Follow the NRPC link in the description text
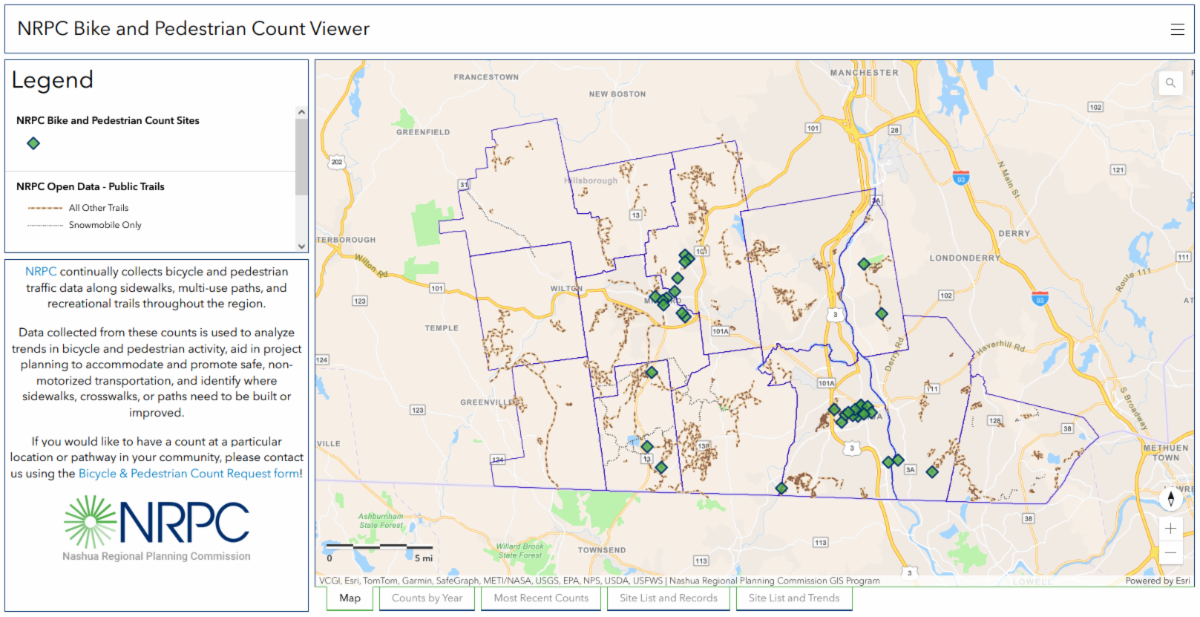 pos(40,272)
